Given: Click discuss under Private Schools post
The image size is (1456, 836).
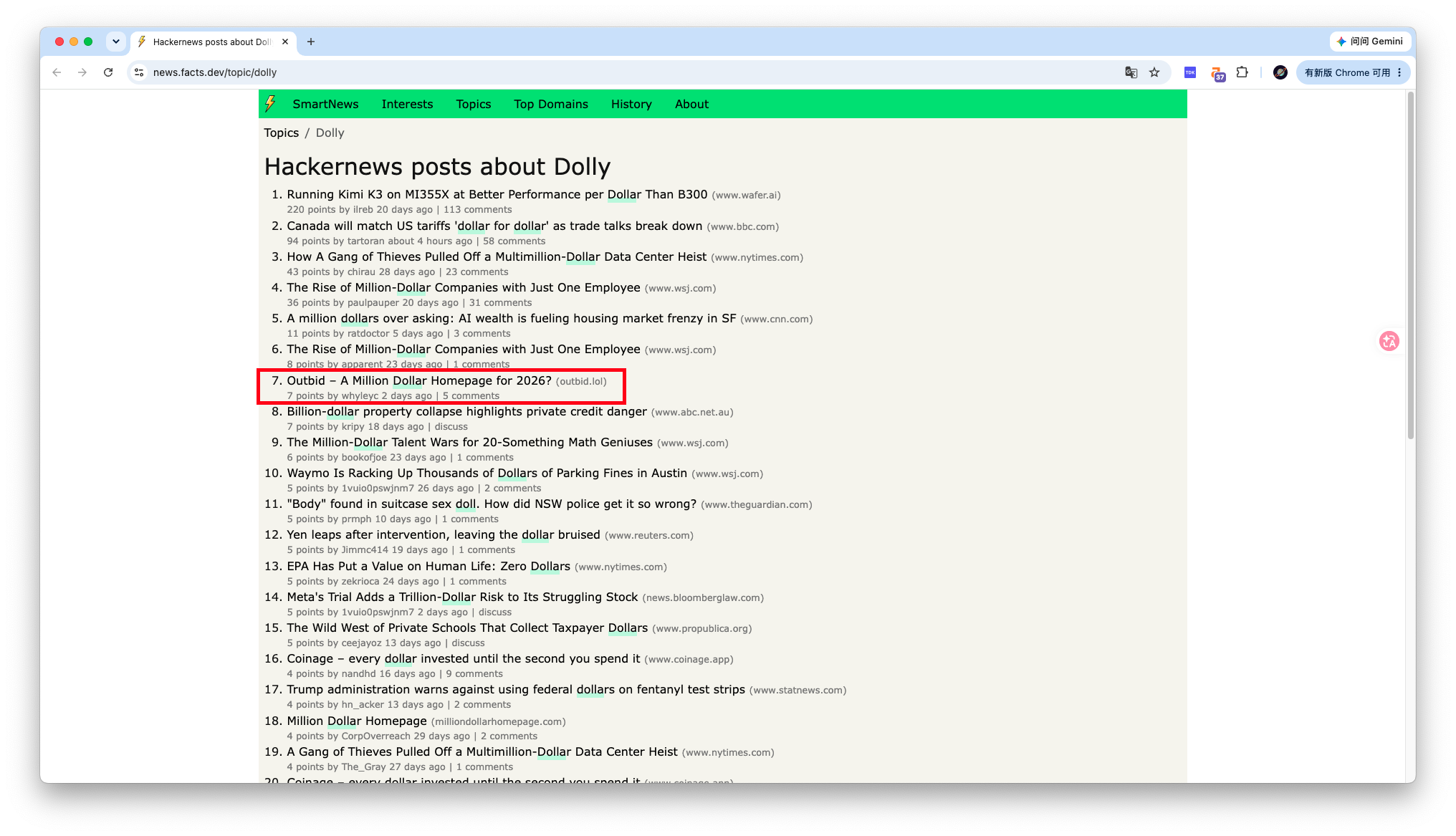Looking at the screenshot, I should click(x=469, y=643).
